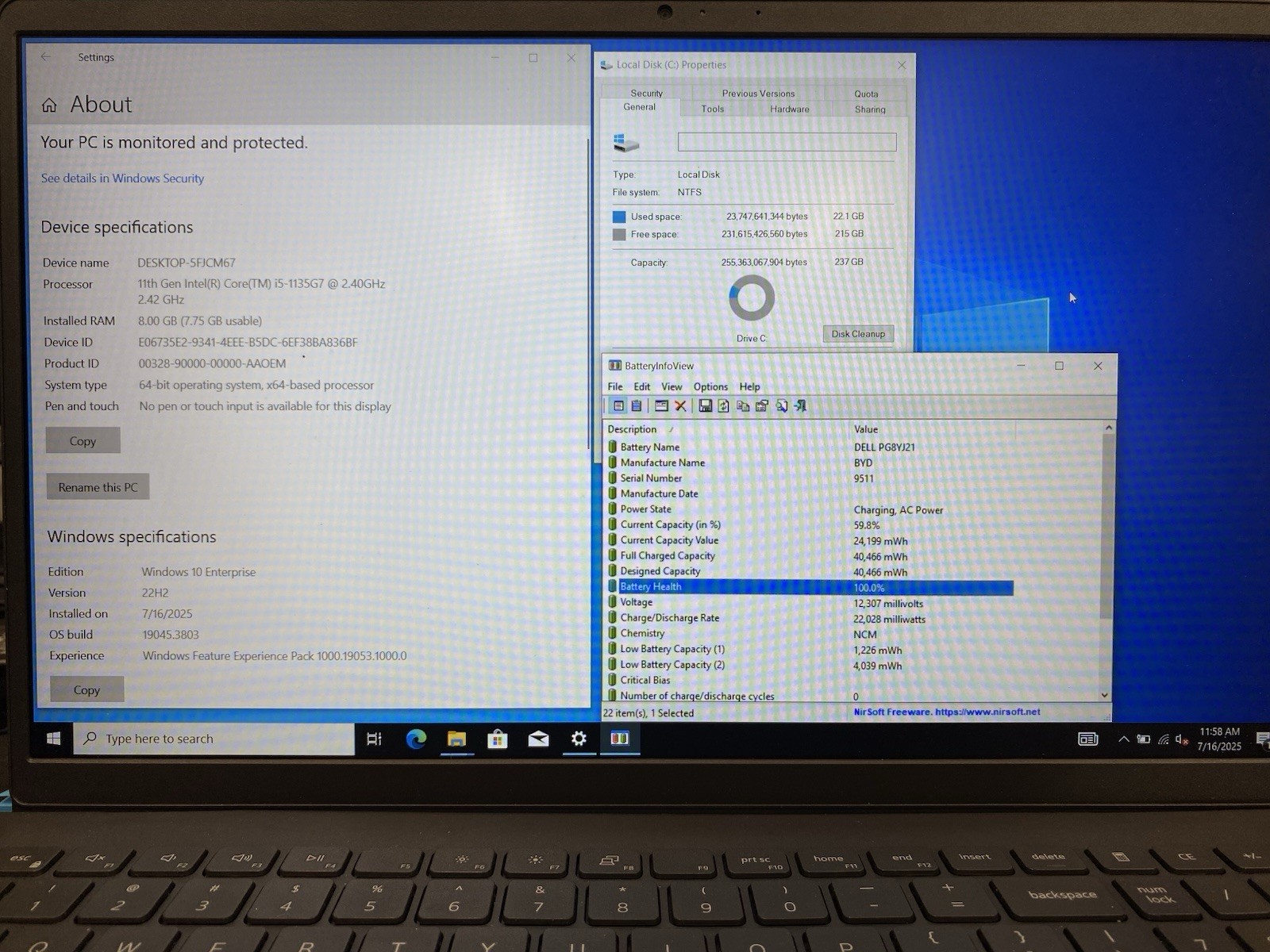Open the Edit menu in BatteryInfoView
This screenshot has height=952, width=1270.
(x=642, y=386)
